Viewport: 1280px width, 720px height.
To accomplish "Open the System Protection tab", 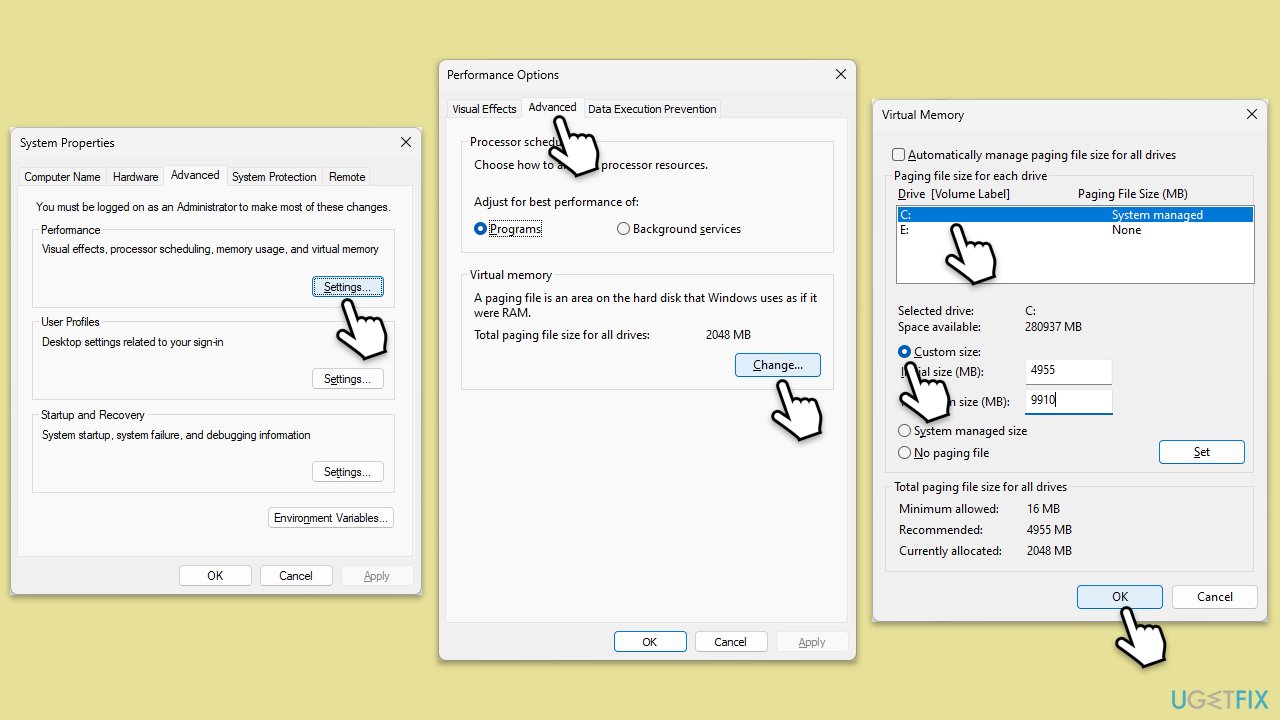I will pyautogui.click(x=274, y=177).
